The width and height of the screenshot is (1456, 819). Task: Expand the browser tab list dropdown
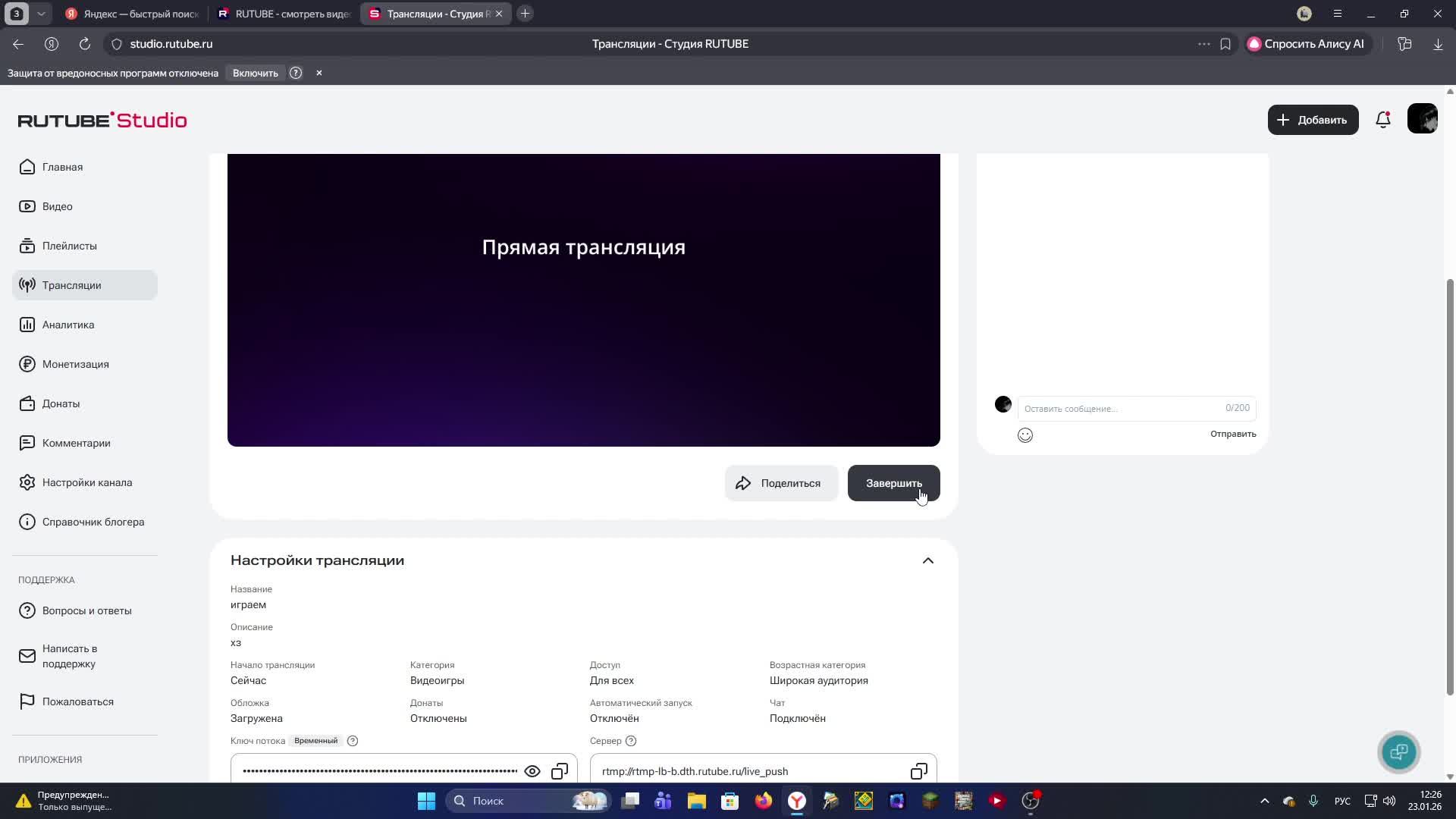tap(41, 14)
